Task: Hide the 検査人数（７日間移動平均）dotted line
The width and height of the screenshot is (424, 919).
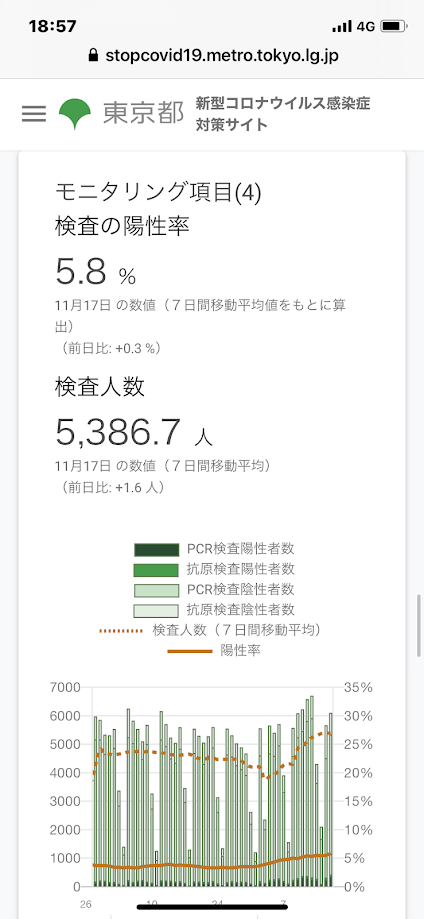Action: tap(211, 630)
